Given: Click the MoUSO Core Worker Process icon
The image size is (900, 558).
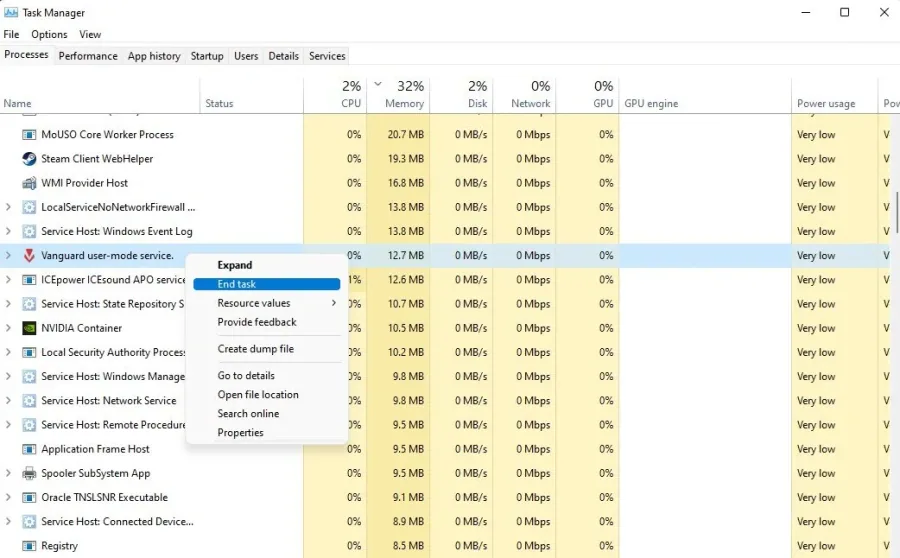Looking at the screenshot, I should click(29, 134).
